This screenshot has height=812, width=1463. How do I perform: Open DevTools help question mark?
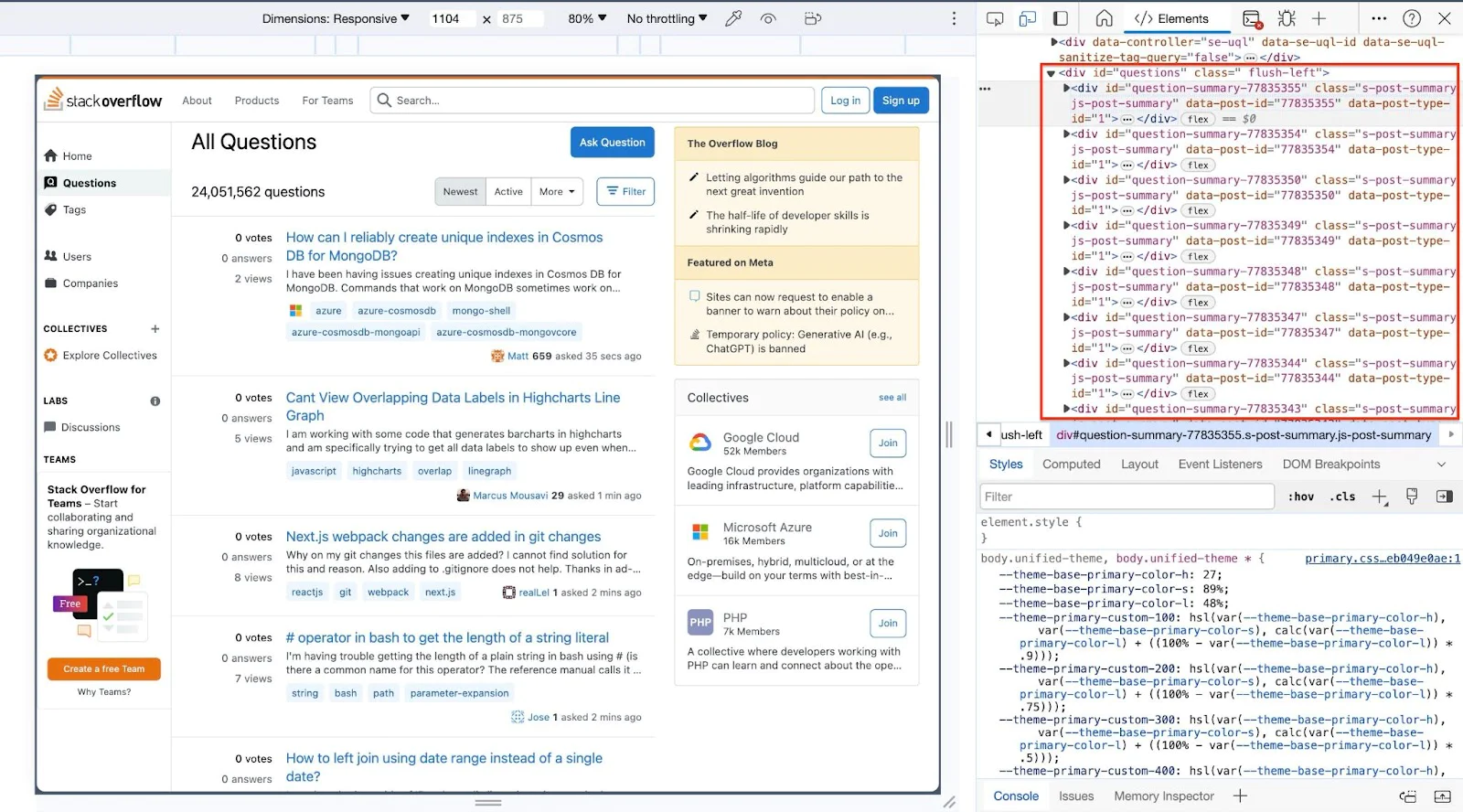pos(1412,18)
